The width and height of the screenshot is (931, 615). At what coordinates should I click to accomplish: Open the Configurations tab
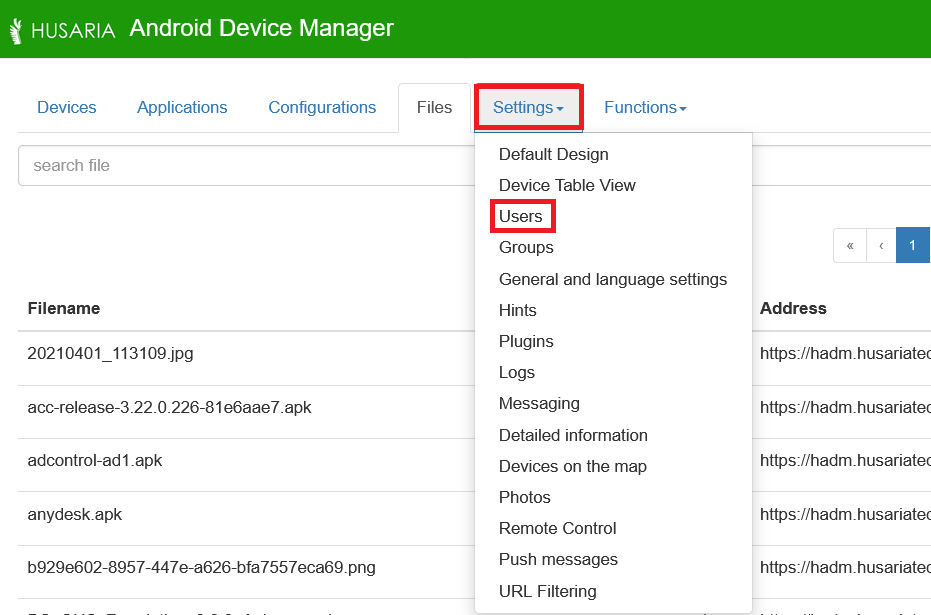point(322,107)
